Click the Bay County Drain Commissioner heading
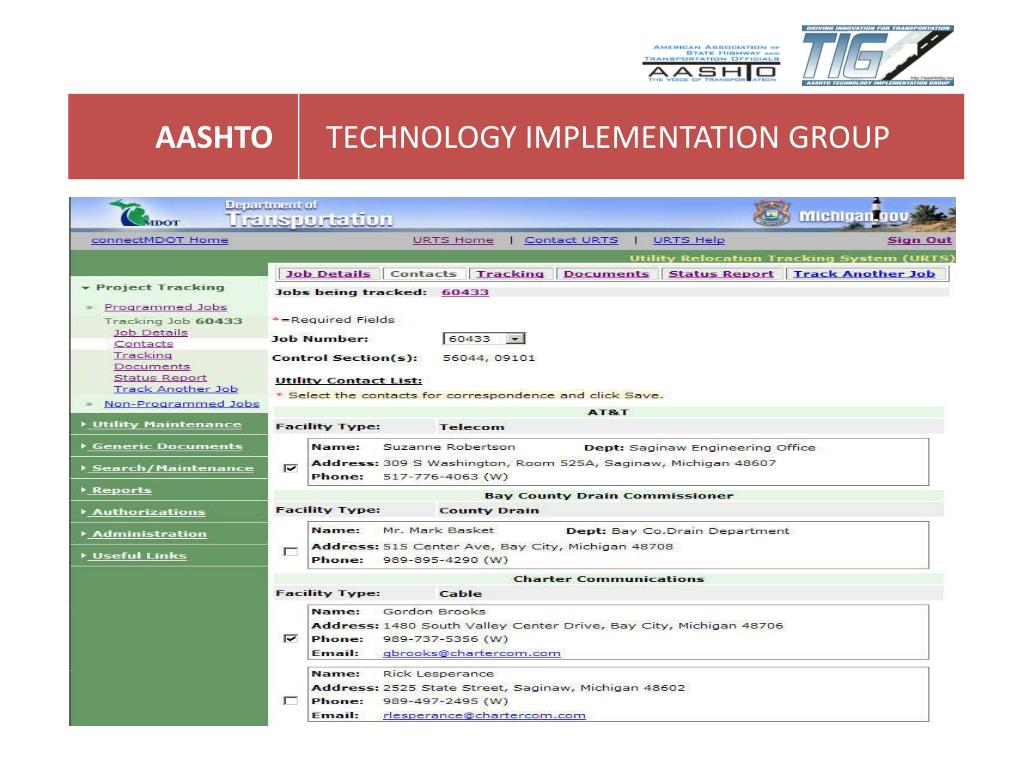This screenshot has width=1024, height=768. pyautogui.click(x=609, y=496)
